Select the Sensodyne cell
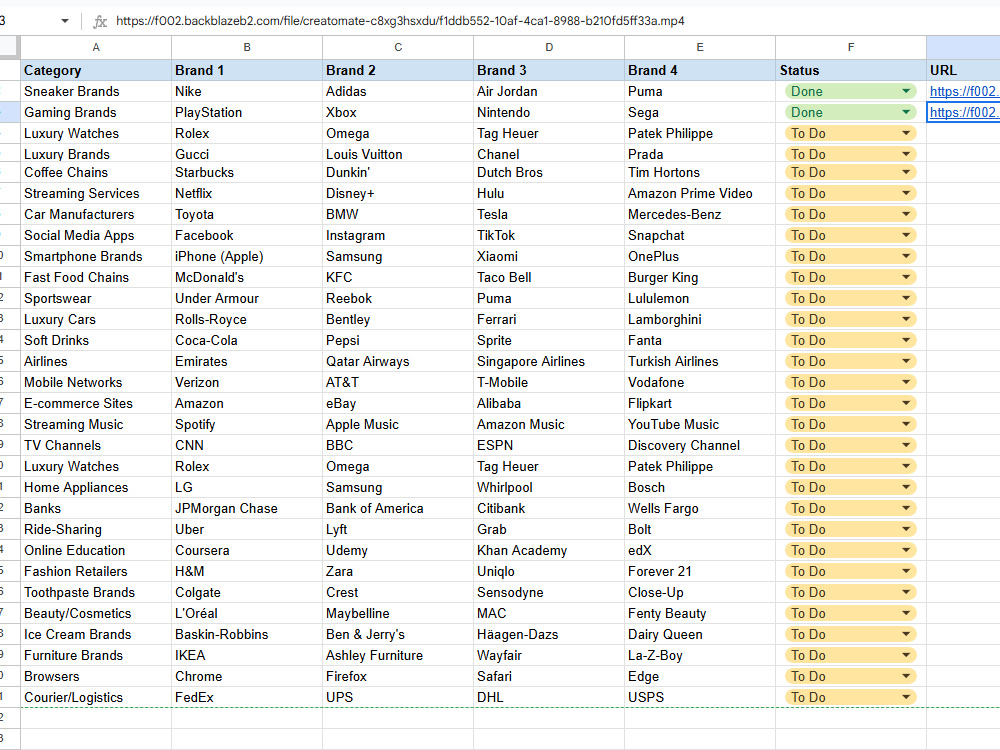 549,592
